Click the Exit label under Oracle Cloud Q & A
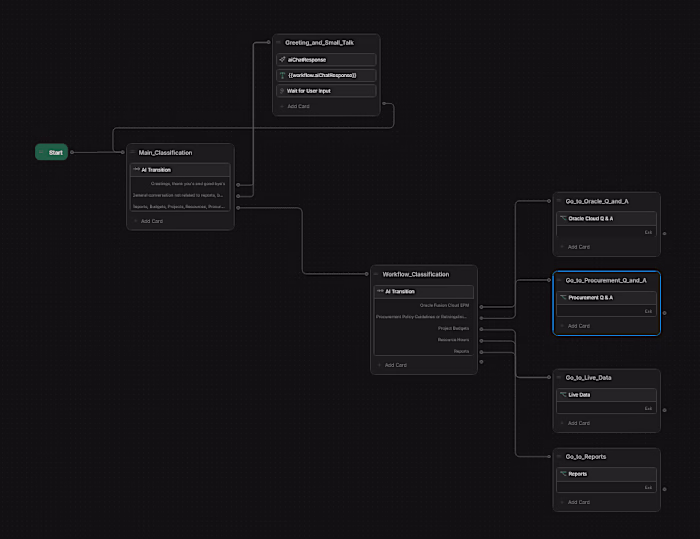This screenshot has height=539, width=700. (648, 232)
